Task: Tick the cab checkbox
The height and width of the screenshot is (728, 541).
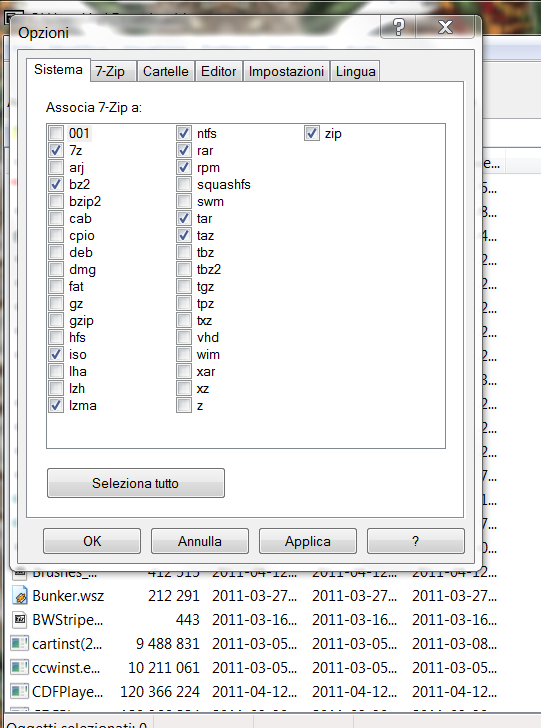Action: click(x=56, y=218)
